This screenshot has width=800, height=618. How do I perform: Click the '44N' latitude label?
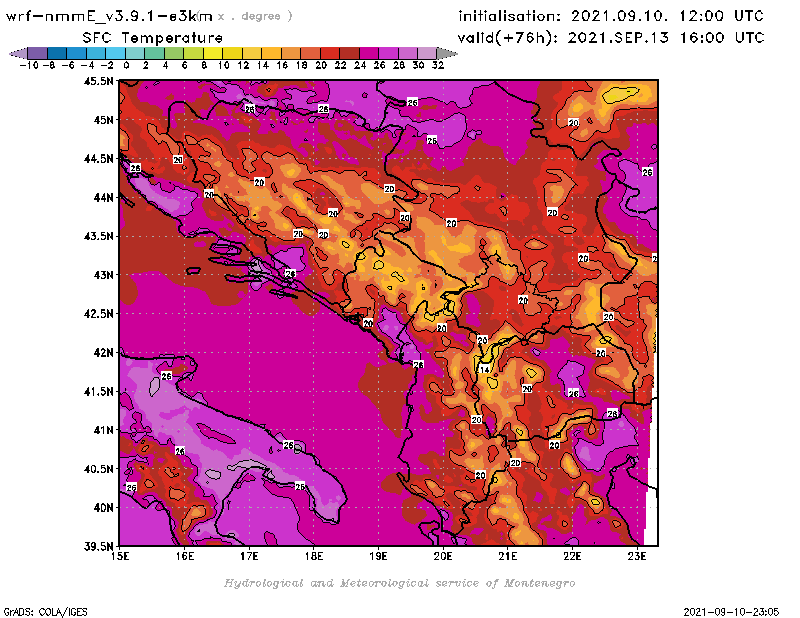[103, 197]
